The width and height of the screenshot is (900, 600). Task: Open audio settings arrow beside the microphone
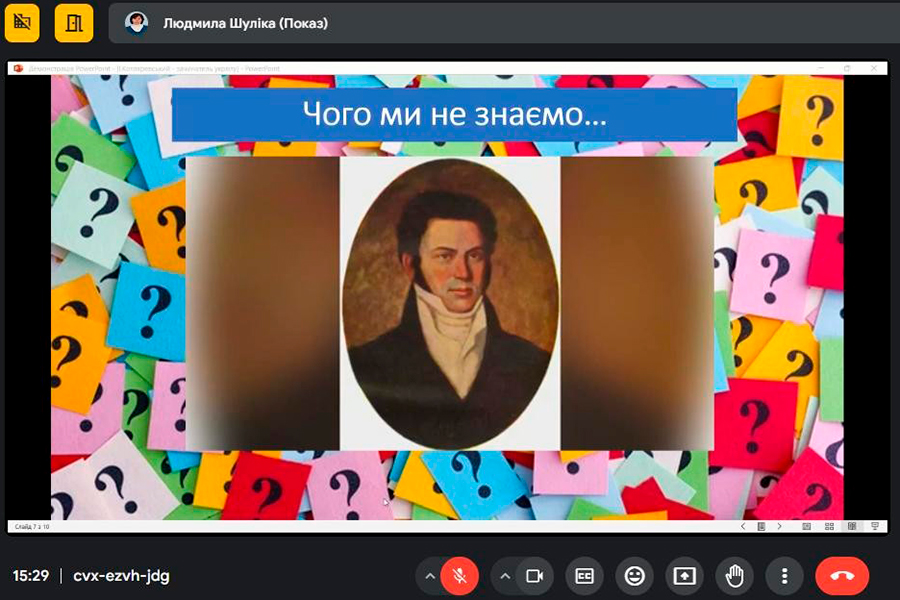coord(429,576)
